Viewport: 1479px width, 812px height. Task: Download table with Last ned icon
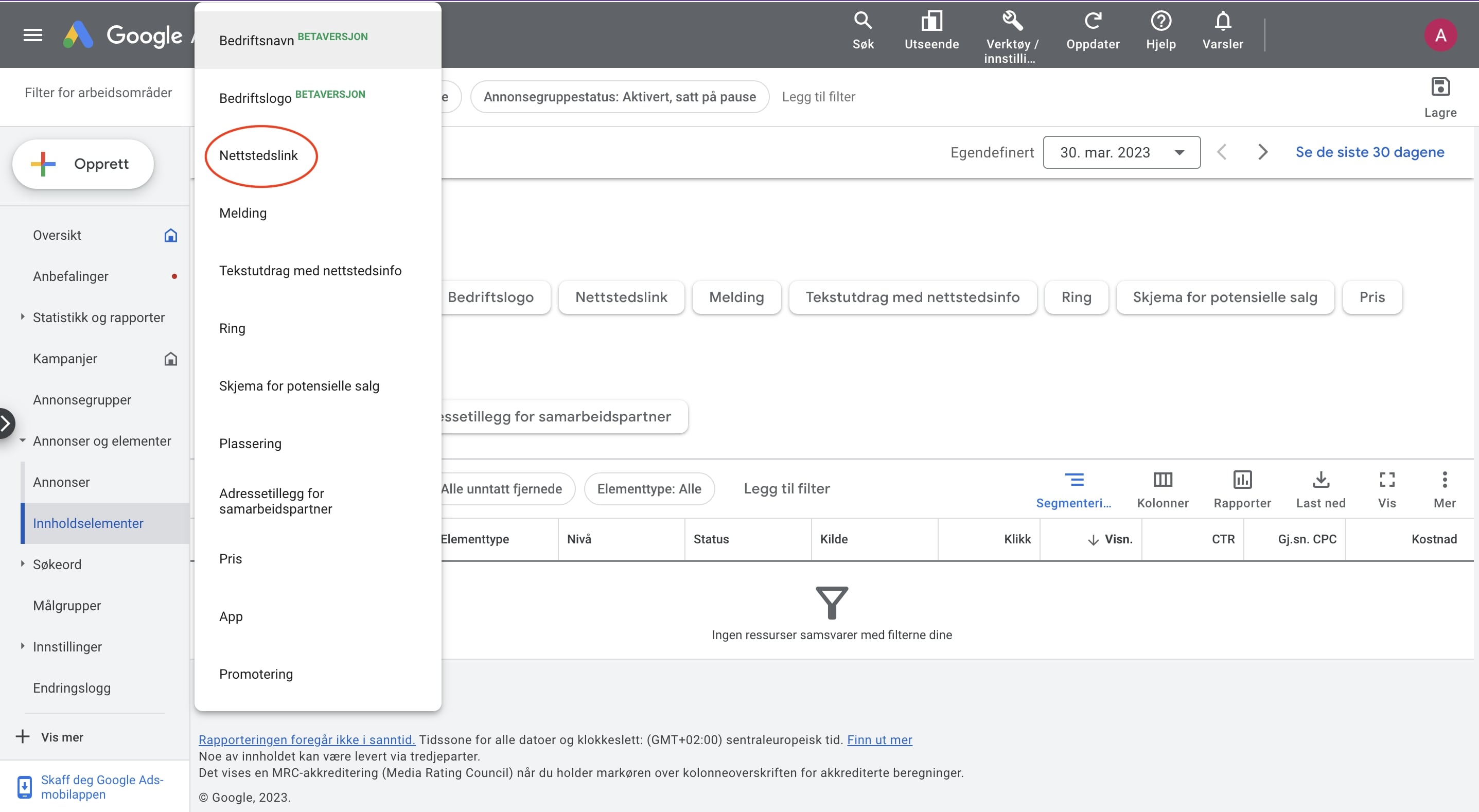[1320, 480]
